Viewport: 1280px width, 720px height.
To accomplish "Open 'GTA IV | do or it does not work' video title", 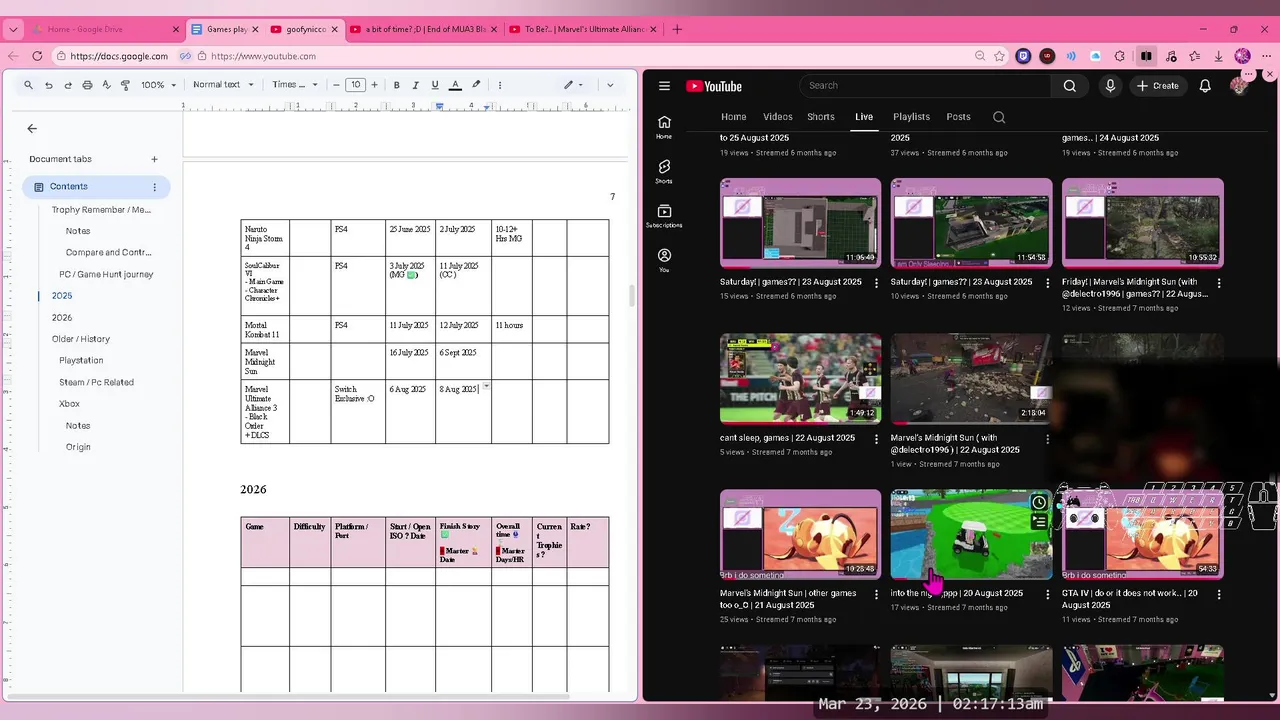I will [1130, 599].
